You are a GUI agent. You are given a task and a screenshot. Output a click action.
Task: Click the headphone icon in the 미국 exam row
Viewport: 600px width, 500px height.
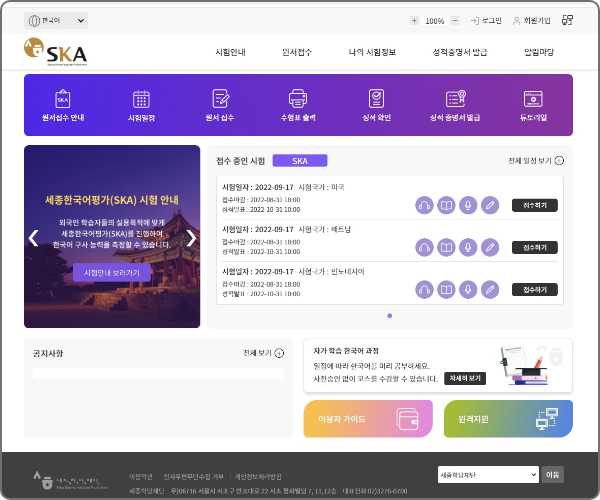click(424, 205)
